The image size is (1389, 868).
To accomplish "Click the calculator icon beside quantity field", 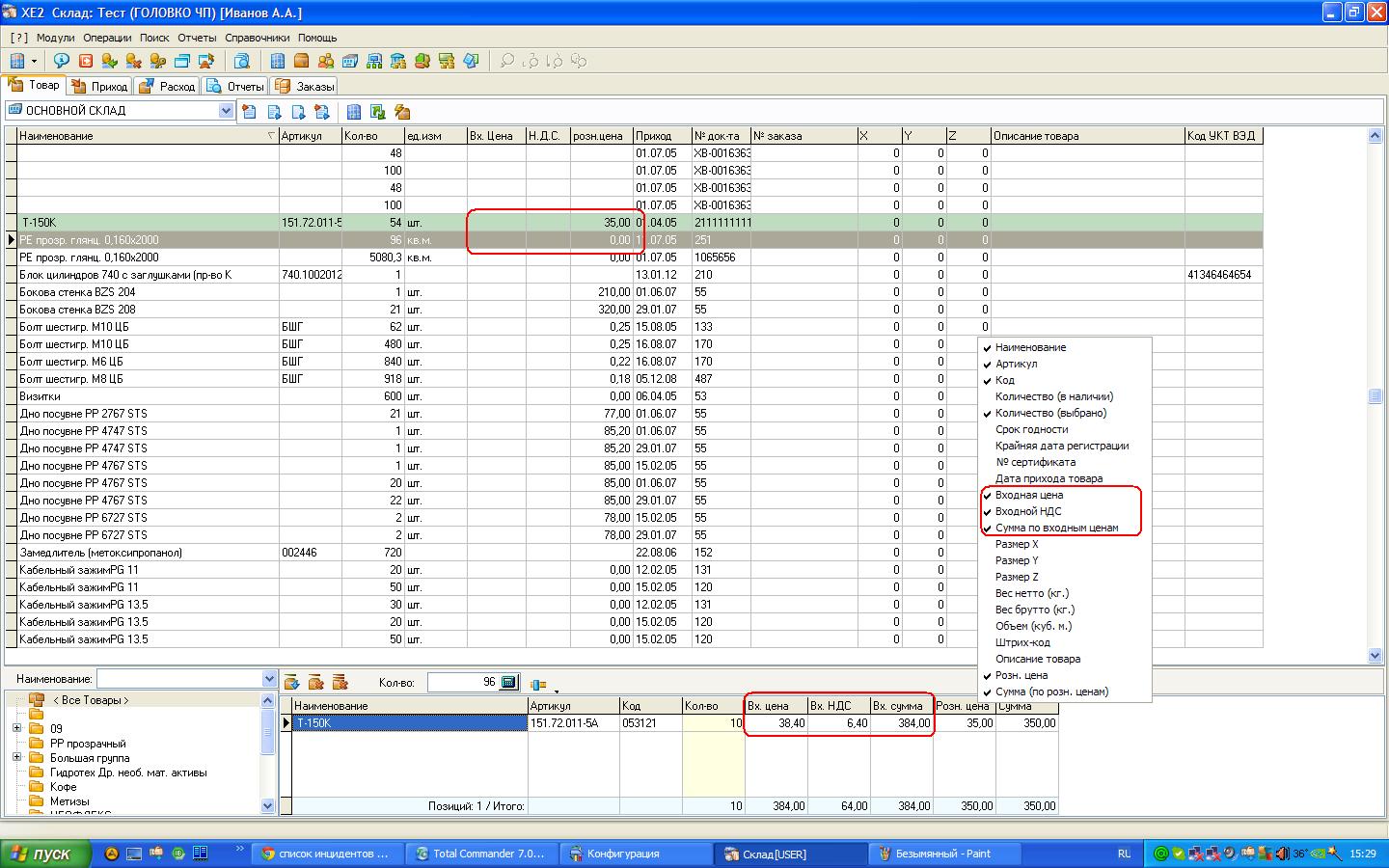I will coord(509,682).
